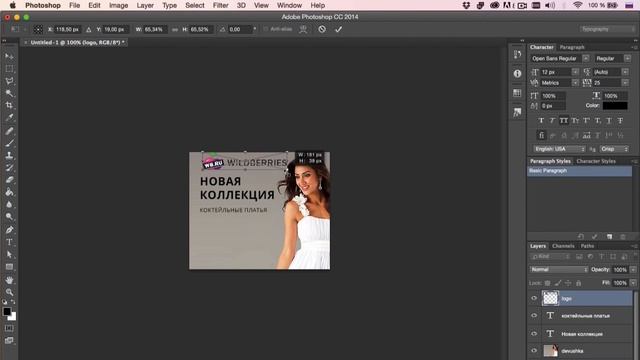Select the Paint Bucket tool
The width and height of the screenshot is (640, 360).
(x=9, y=192)
